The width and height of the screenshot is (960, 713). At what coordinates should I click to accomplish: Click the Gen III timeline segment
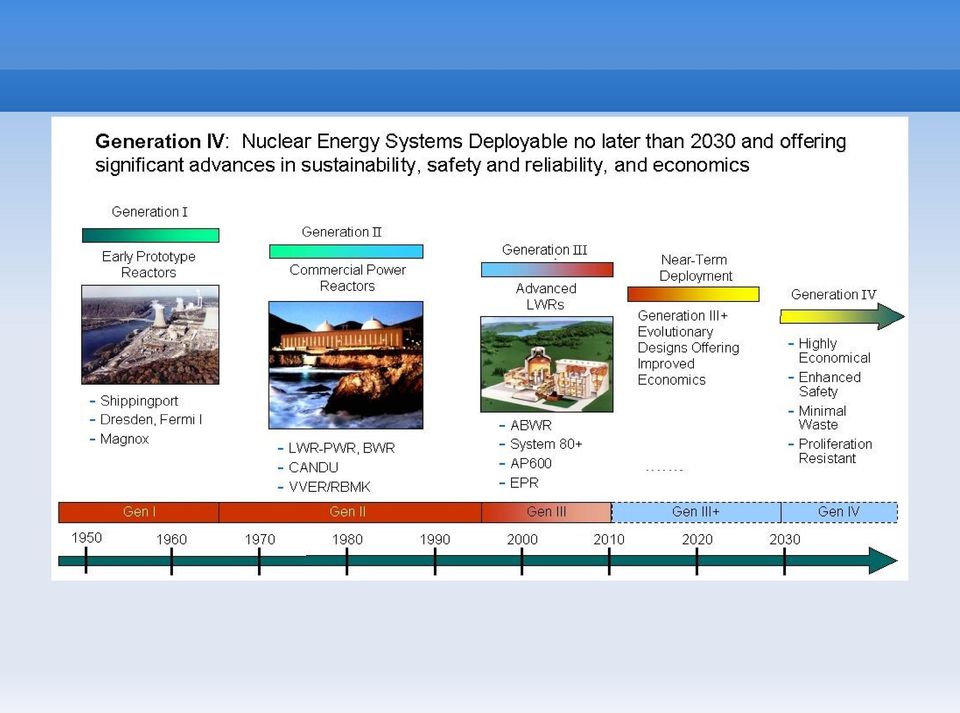[x=547, y=512]
